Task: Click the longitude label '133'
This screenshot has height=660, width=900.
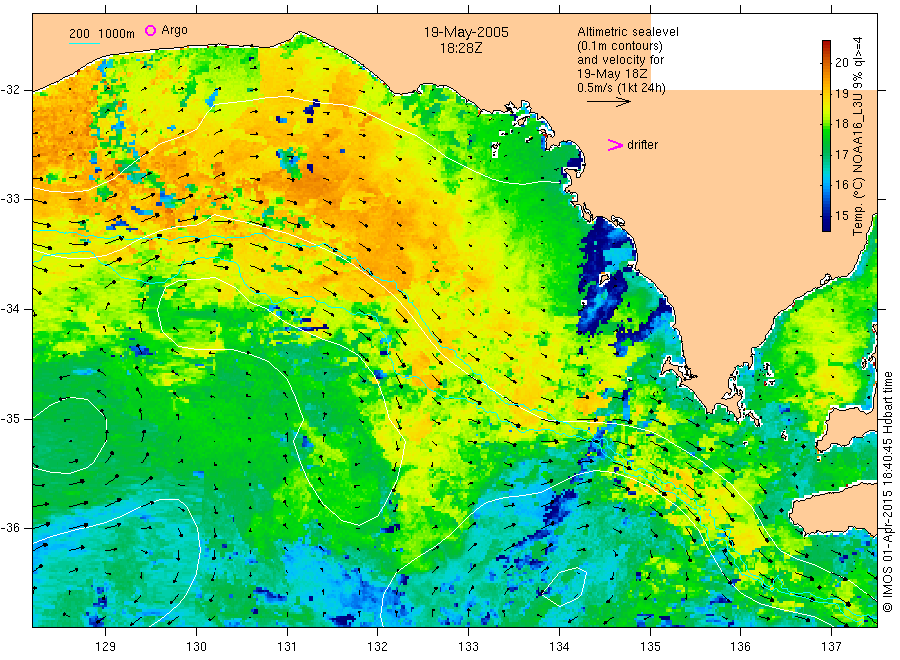Action: (x=468, y=647)
